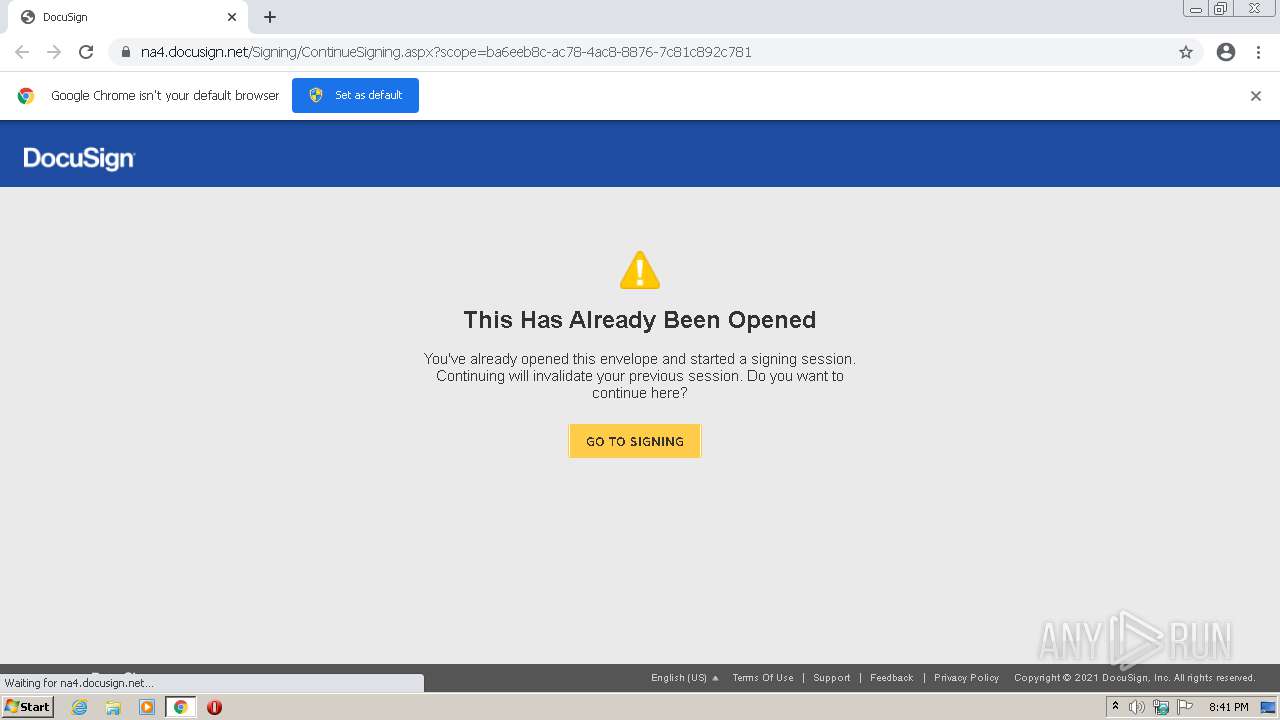
Task: Click the yellow warning triangle icon
Action: point(640,270)
